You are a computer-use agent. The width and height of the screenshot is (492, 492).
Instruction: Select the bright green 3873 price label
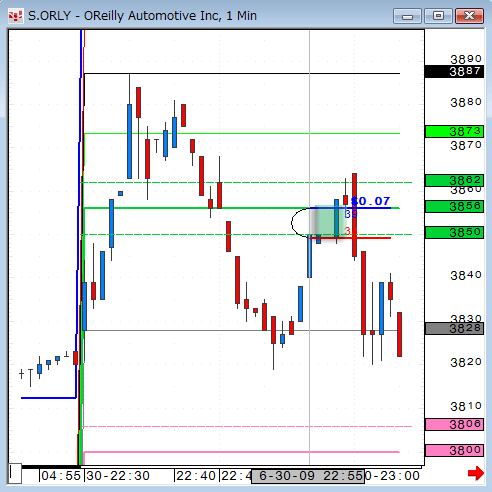(454, 131)
